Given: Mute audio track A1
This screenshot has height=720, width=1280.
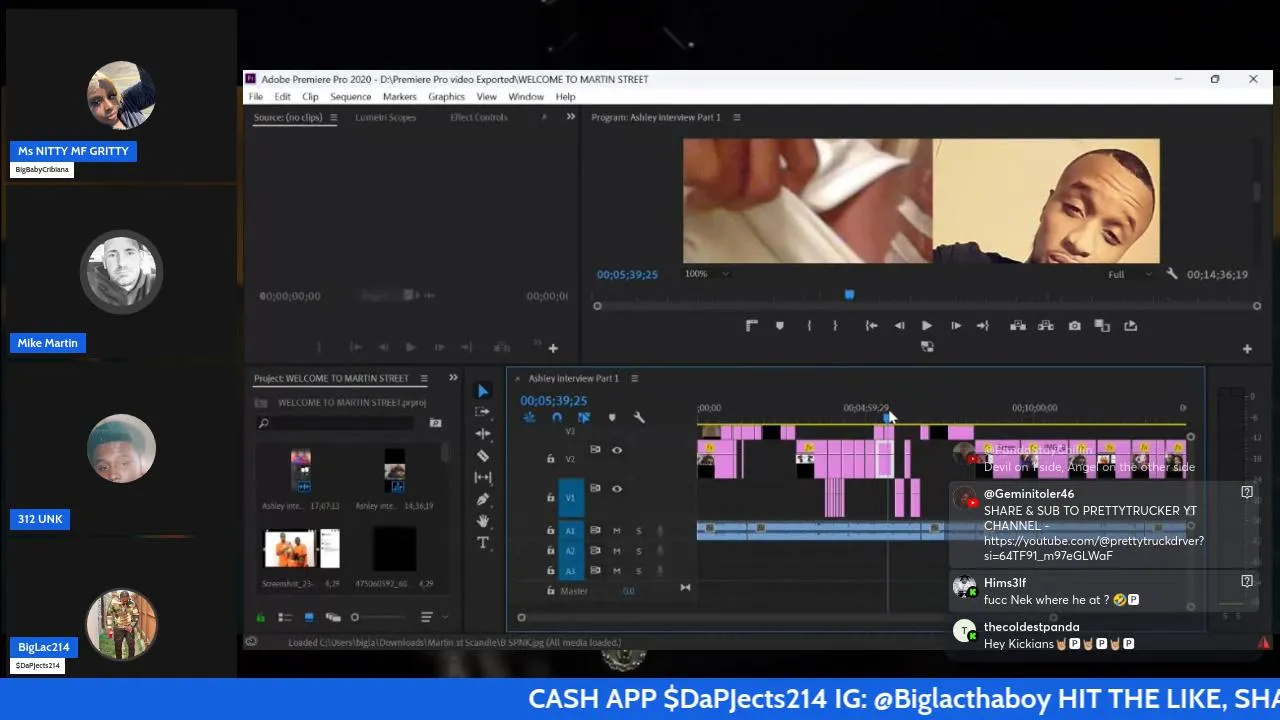Looking at the screenshot, I should tap(617, 531).
